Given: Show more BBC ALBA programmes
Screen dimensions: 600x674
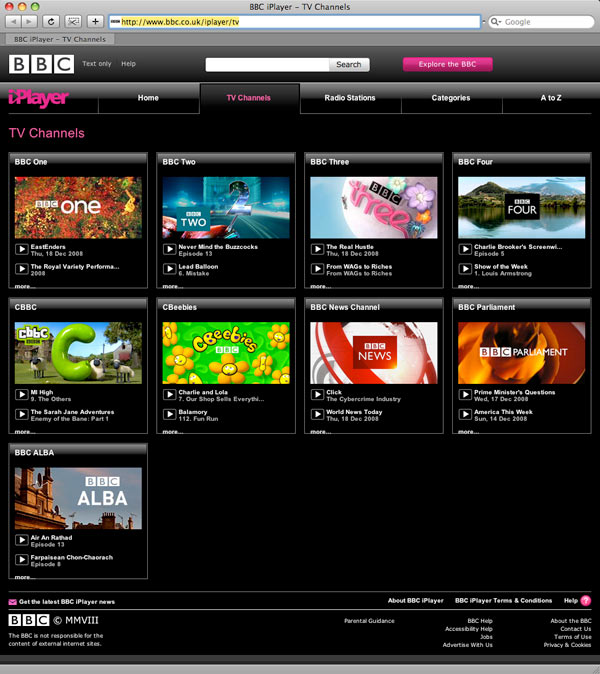Looking at the screenshot, I should [x=24, y=577].
